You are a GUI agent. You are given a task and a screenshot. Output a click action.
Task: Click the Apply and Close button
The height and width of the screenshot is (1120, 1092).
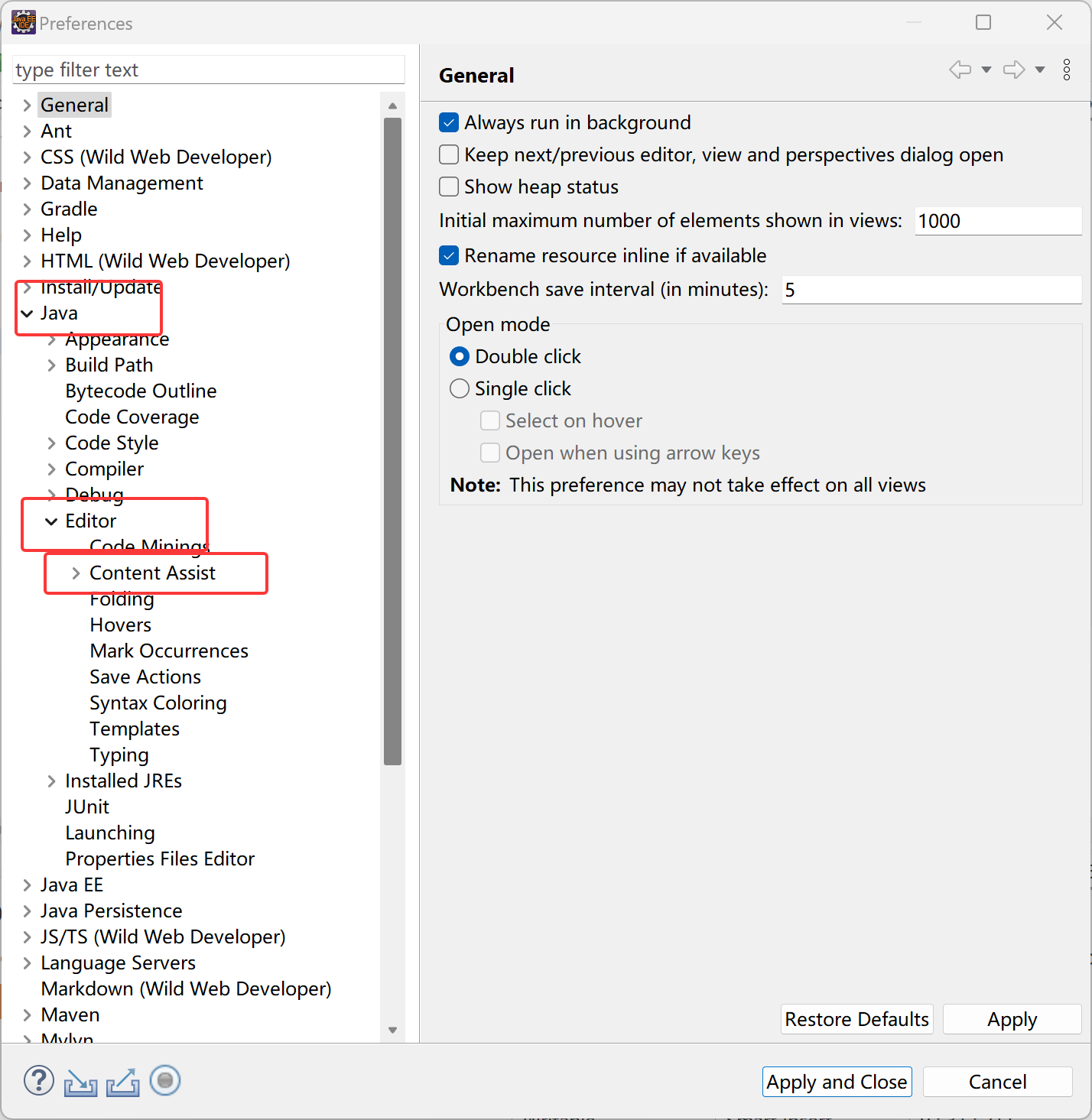point(837,1083)
